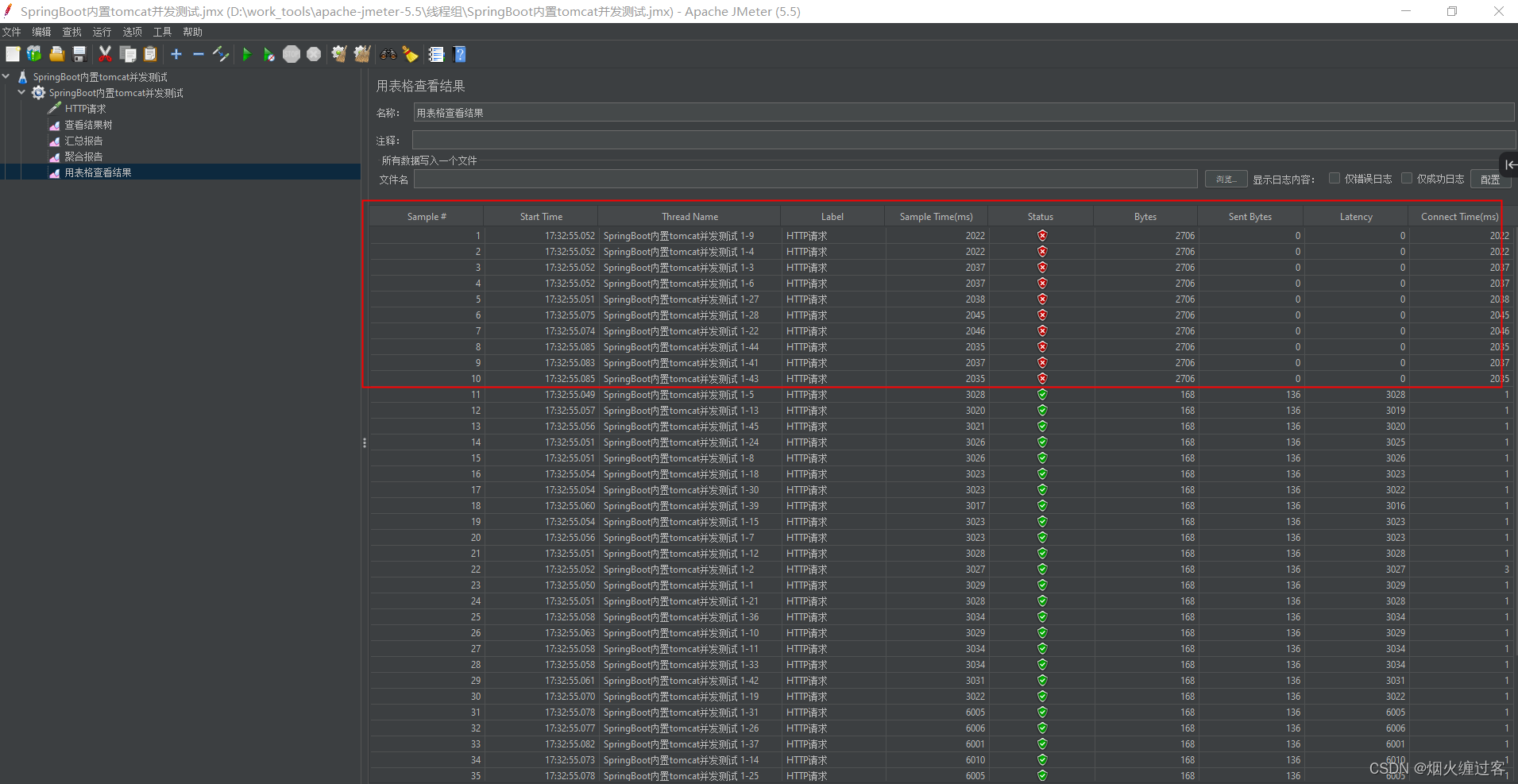
Task: Click the 浏览 browse button
Action: [1226, 179]
